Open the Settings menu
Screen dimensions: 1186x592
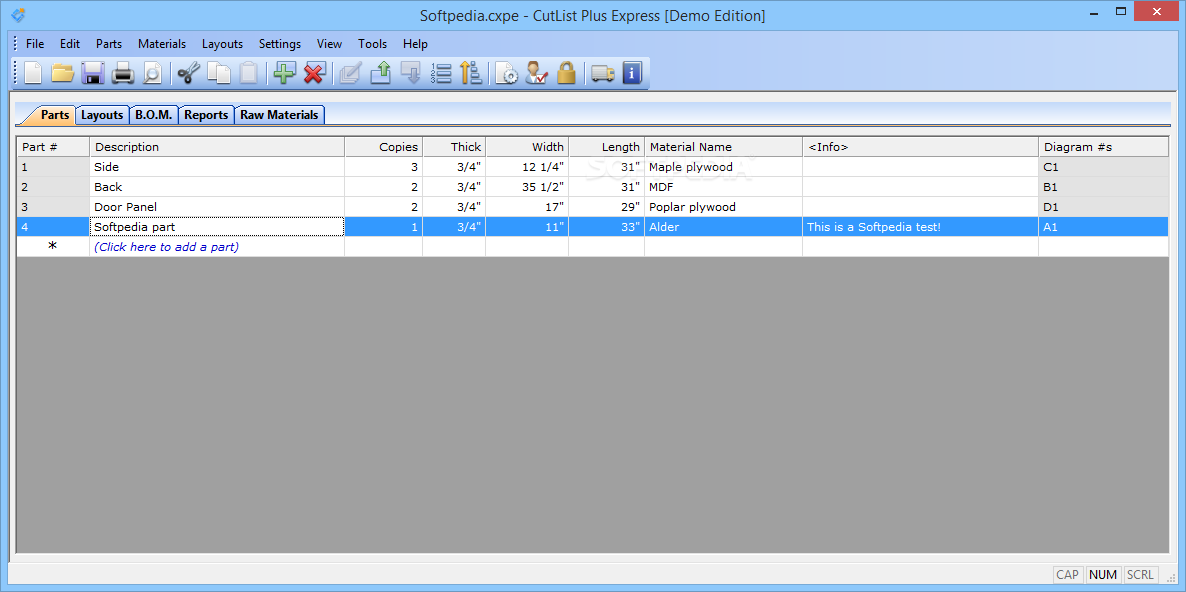pos(280,44)
